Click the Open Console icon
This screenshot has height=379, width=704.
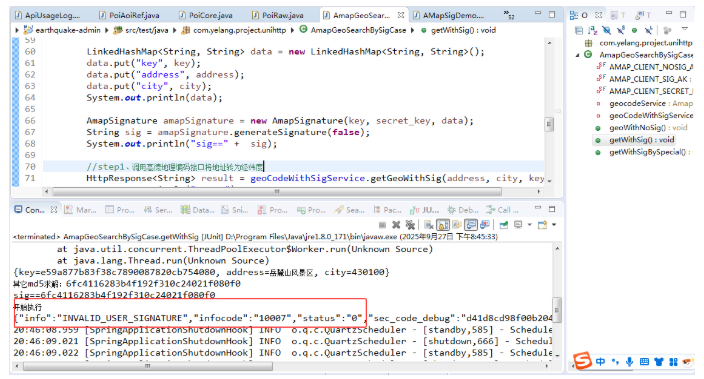pyautogui.click(x=542, y=225)
